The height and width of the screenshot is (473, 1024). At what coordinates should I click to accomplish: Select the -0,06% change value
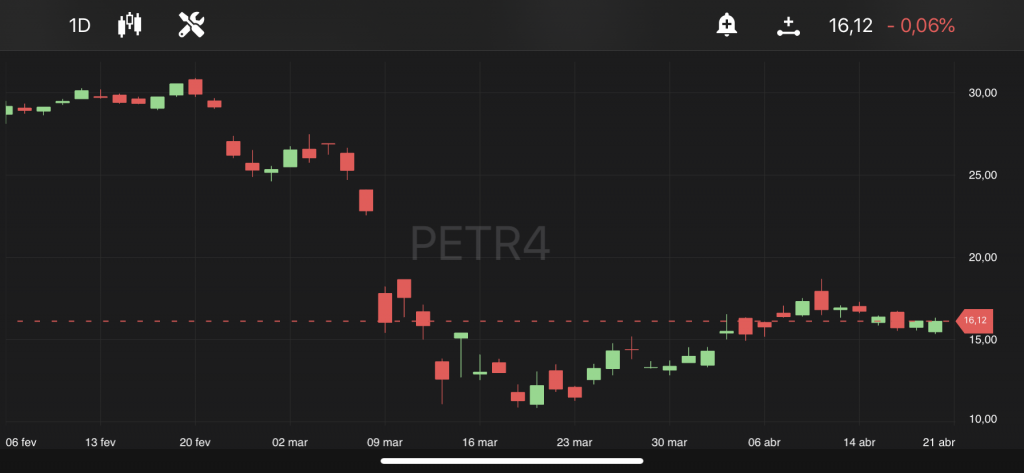(921, 25)
